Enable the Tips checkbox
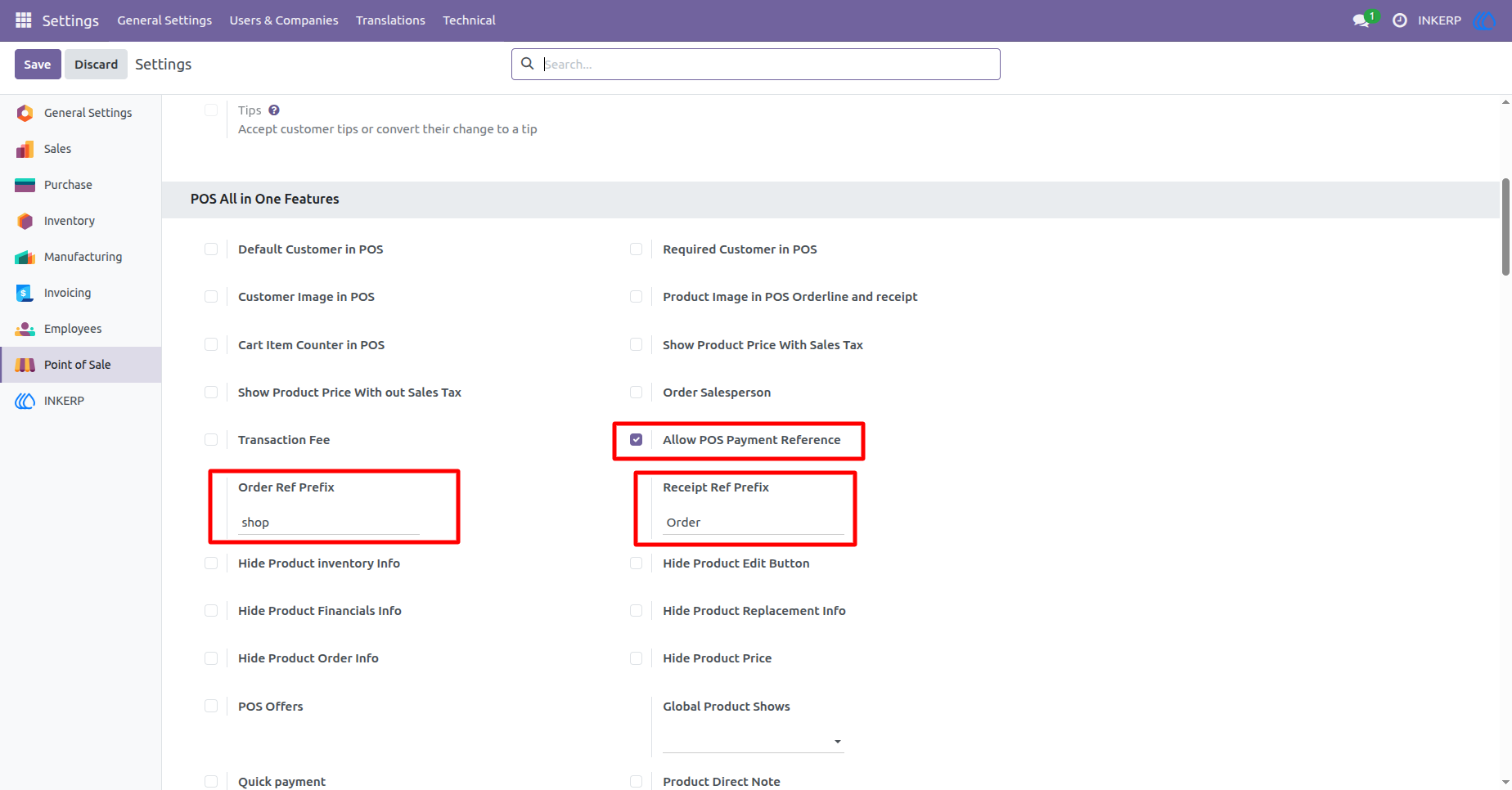This screenshot has width=1512, height=790. coord(211,110)
